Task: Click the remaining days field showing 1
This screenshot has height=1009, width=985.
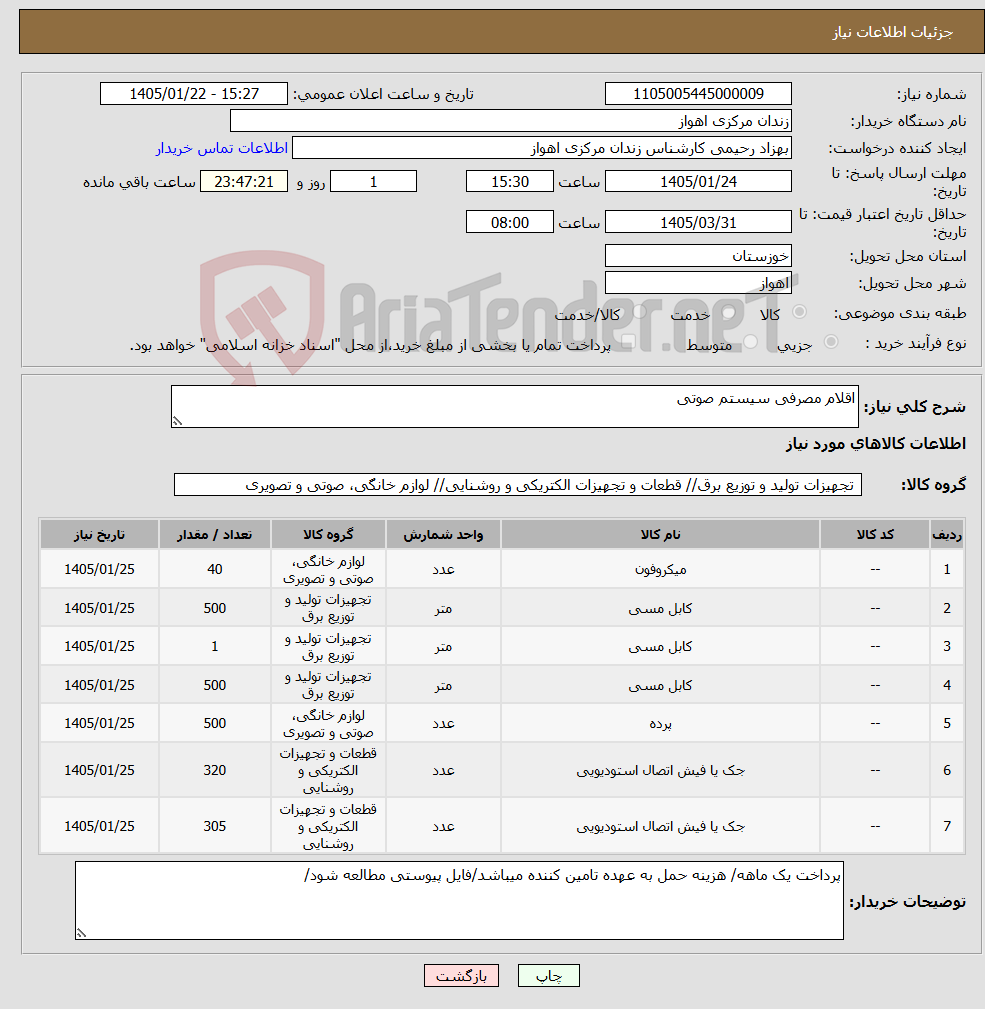Action: pyautogui.click(x=373, y=181)
